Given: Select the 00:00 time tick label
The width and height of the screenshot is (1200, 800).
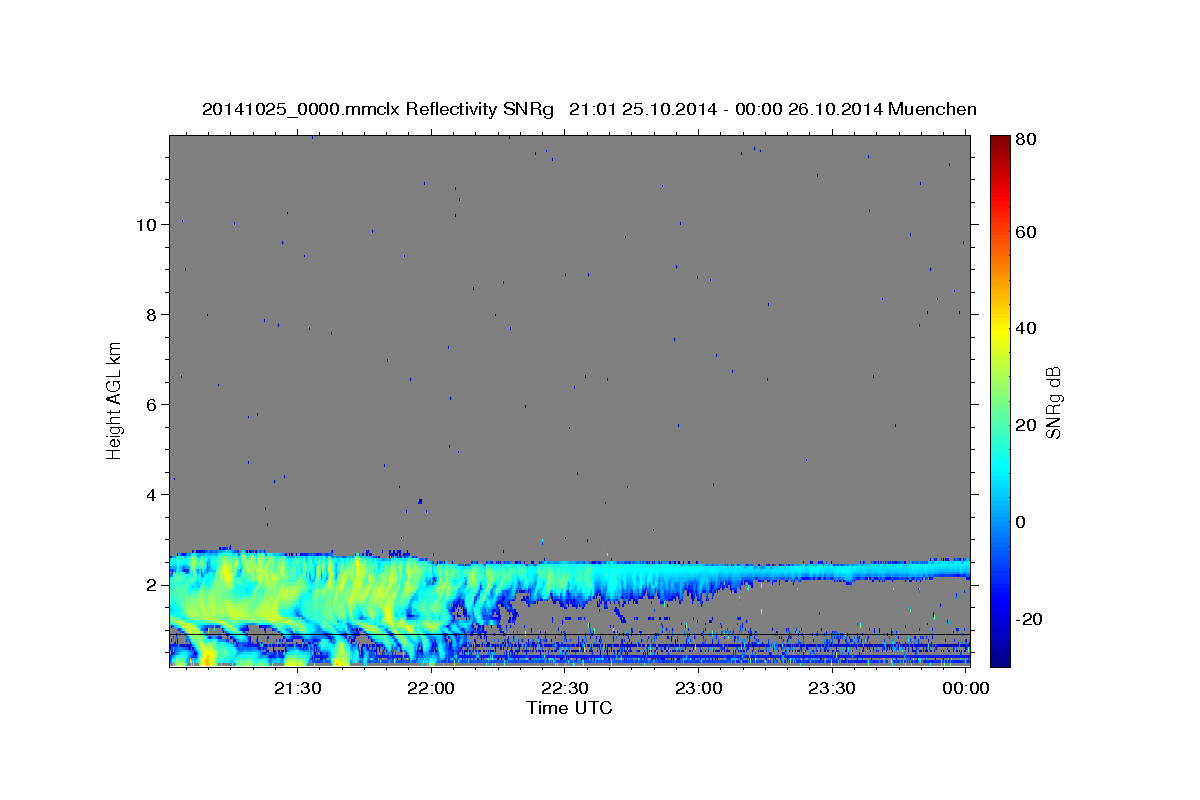Looking at the screenshot, I should click(964, 688).
